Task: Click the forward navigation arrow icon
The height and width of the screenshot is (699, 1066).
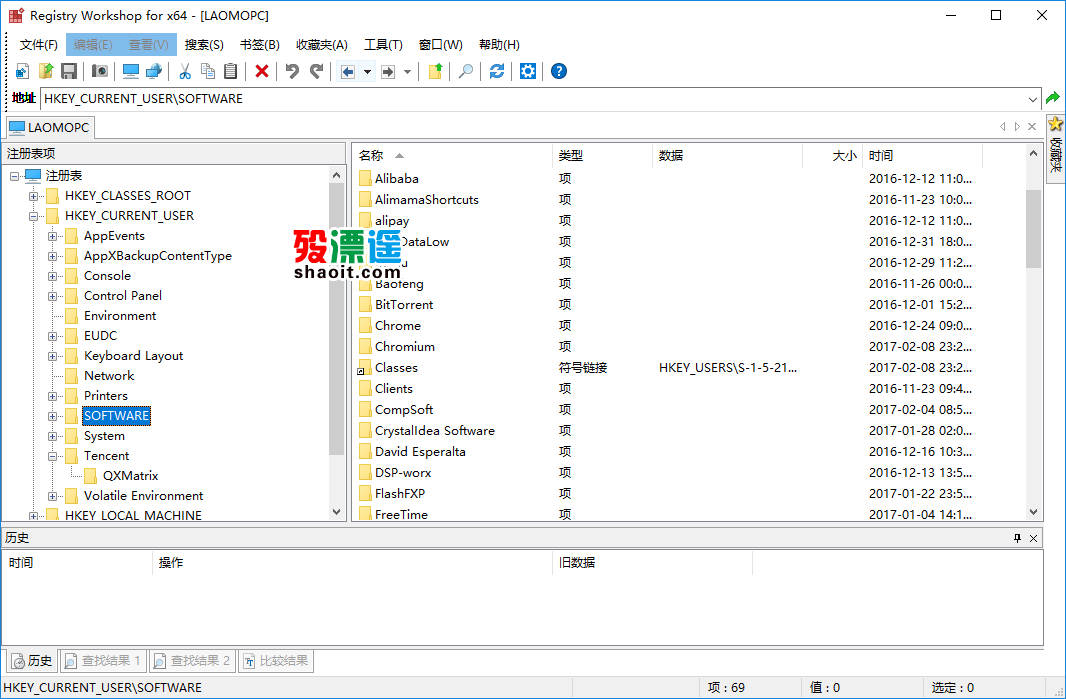Action: tap(388, 71)
